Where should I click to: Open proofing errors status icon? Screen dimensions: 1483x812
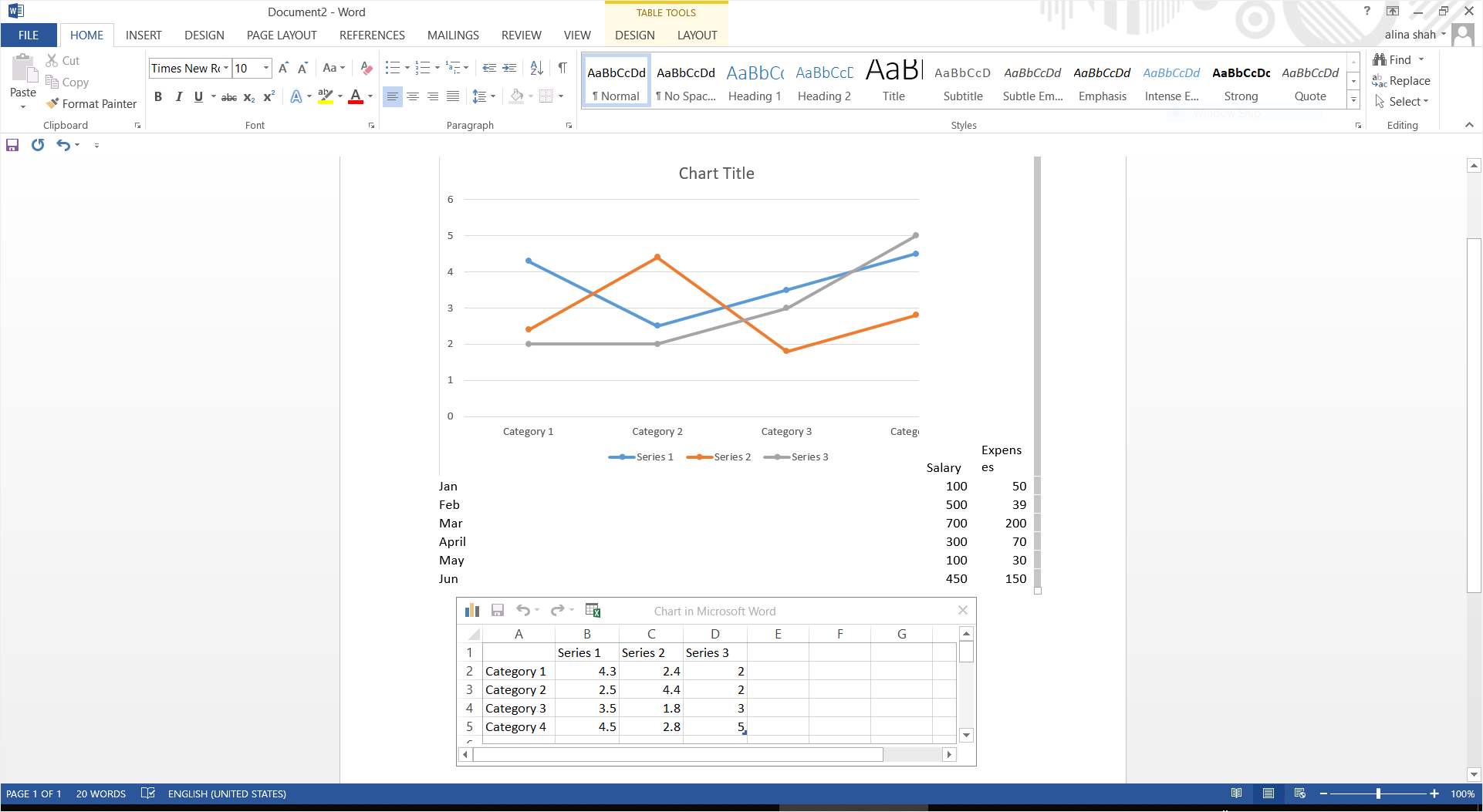click(148, 793)
